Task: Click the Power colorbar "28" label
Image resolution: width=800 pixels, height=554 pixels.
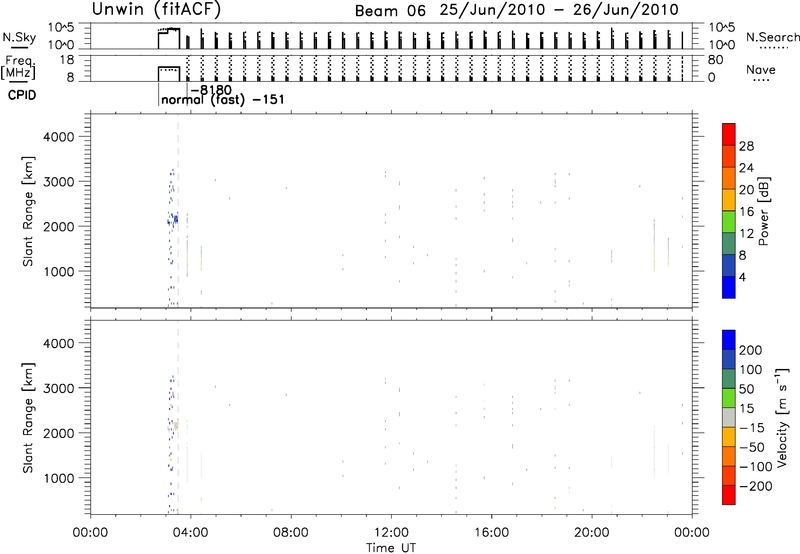Action: click(746, 146)
